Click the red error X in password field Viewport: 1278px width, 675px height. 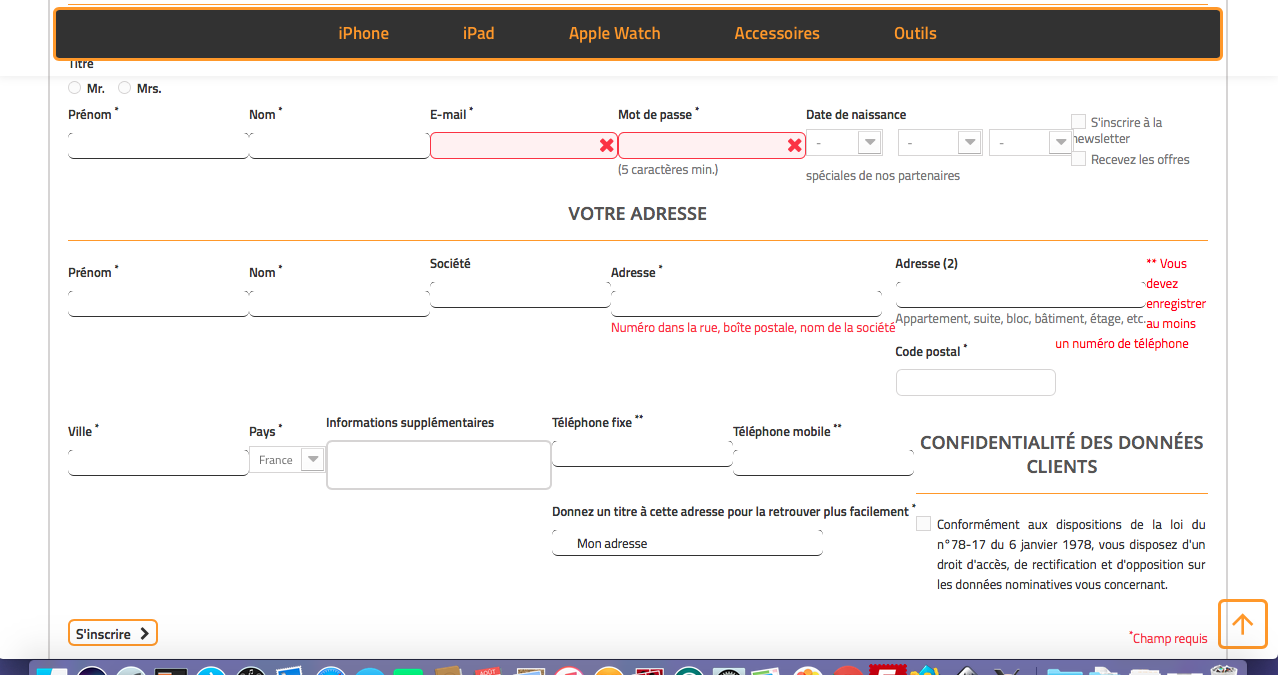pos(794,146)
